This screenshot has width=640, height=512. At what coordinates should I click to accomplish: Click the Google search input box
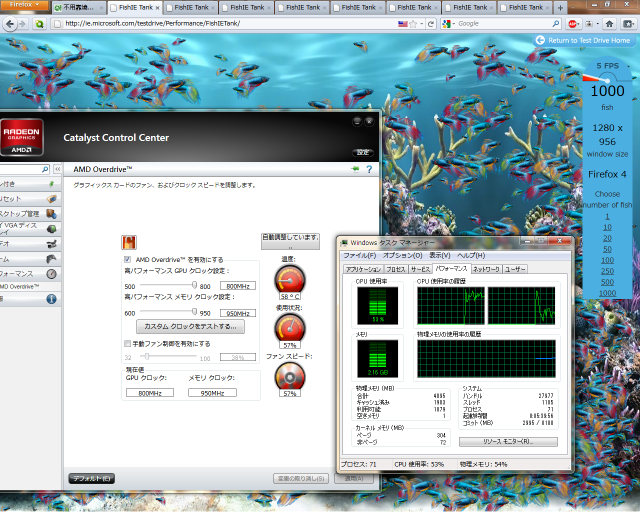click(x=504, y=24)
